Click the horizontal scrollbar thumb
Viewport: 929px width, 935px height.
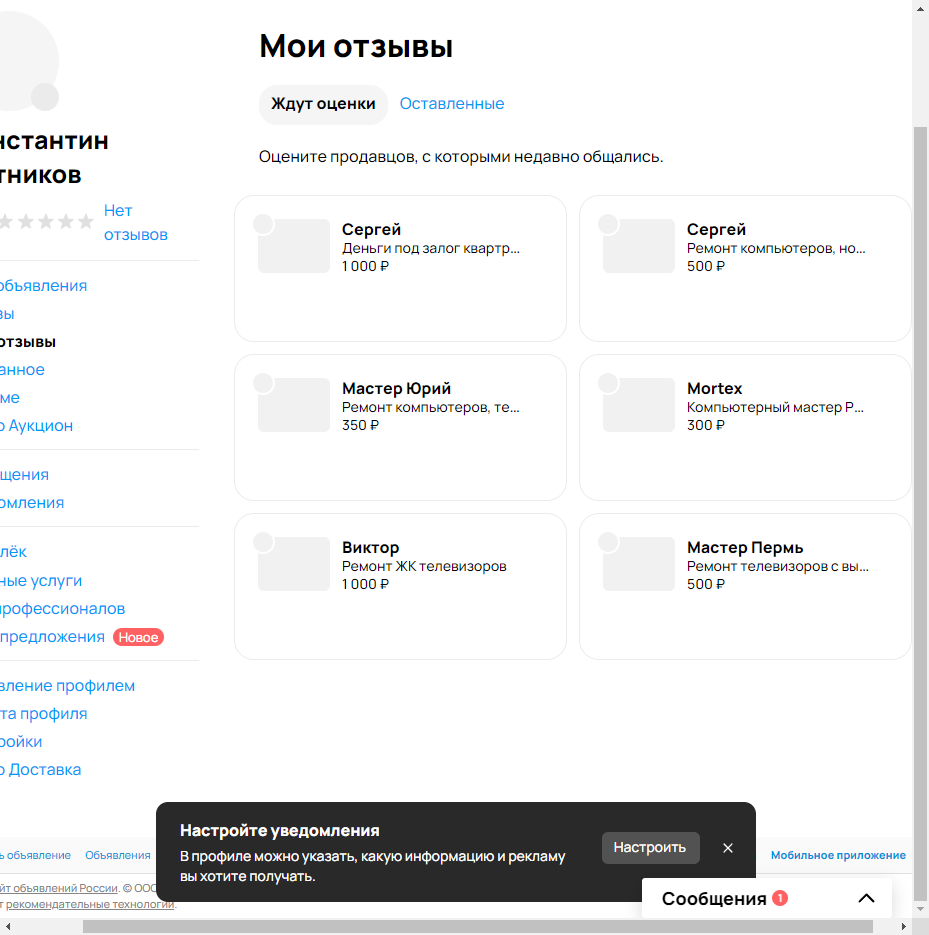click(477, 927)
